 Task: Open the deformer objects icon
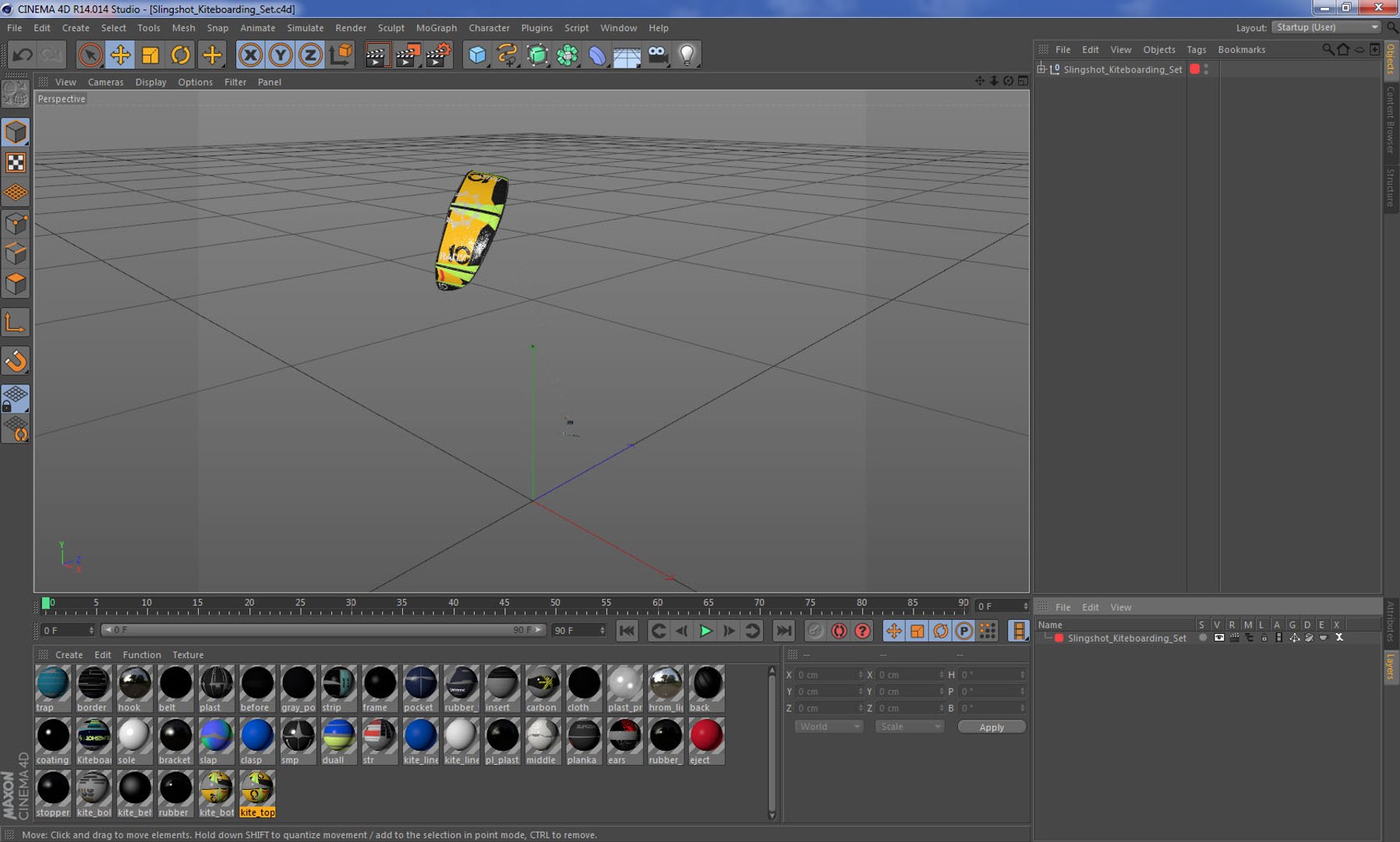[x=597, y=55]
